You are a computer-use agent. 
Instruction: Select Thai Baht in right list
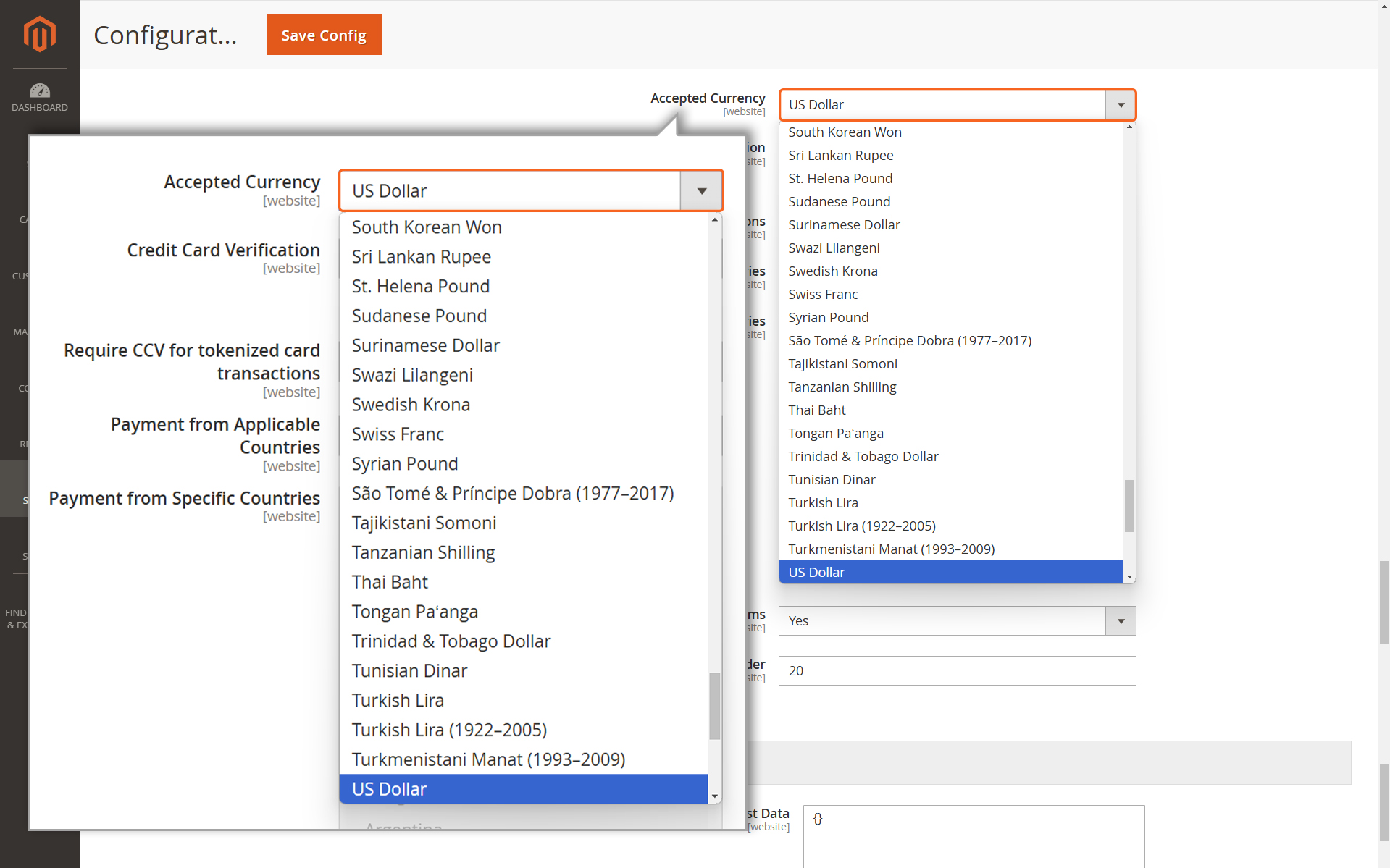[951, 410]
